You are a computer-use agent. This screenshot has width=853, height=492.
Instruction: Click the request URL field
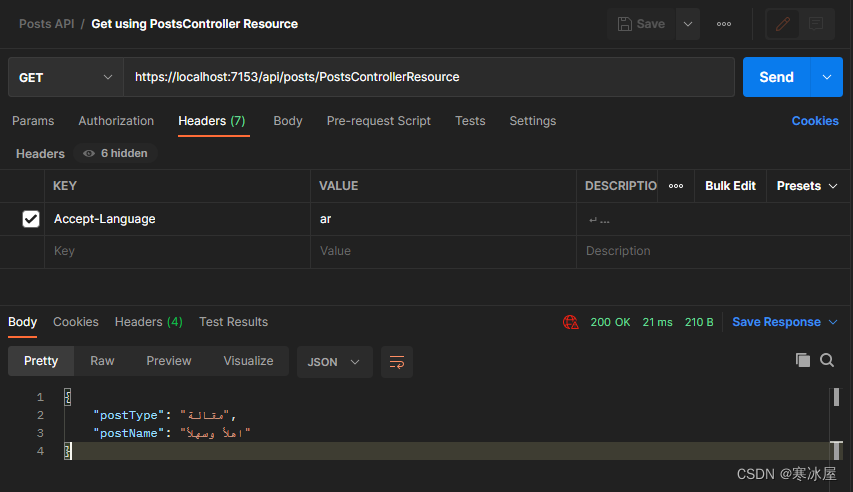(429, 77)
